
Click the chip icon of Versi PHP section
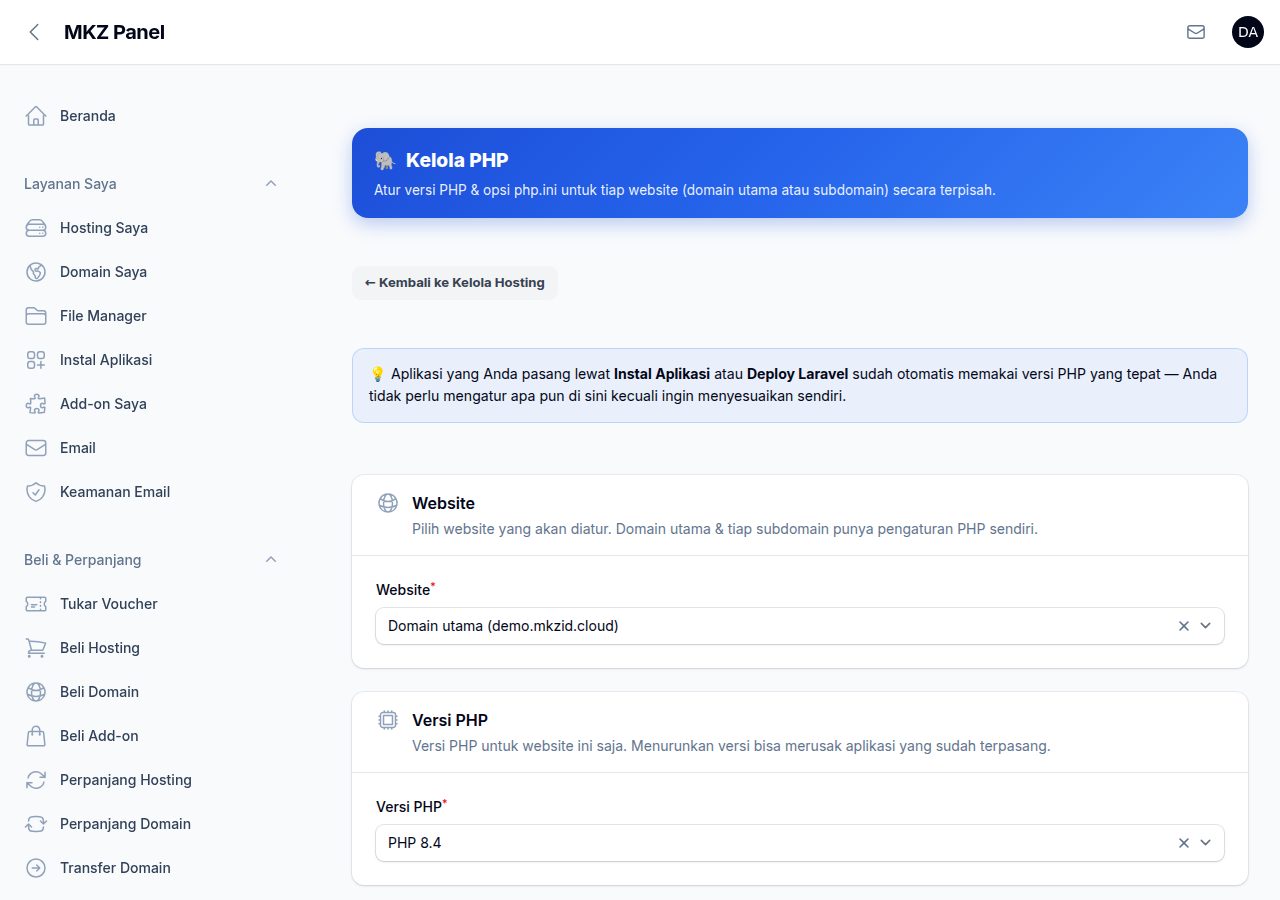click(x=388, y=720)
